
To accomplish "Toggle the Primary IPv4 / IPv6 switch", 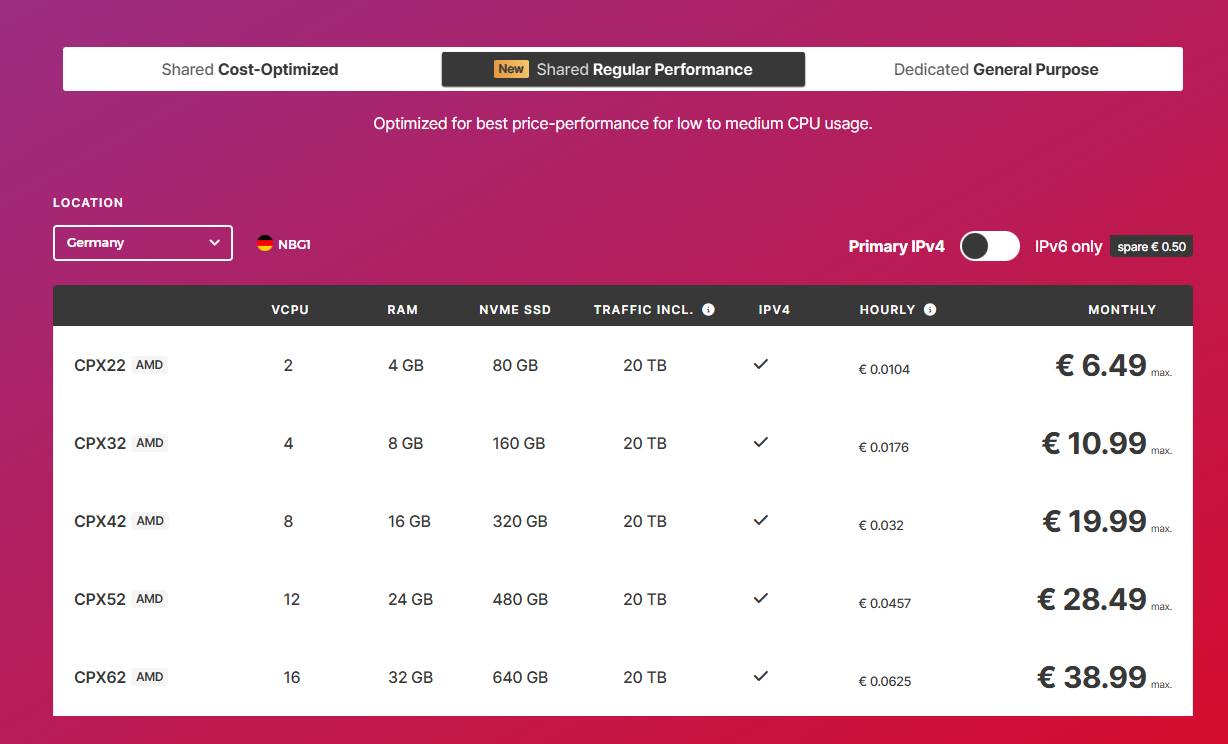I will point(989,246).
